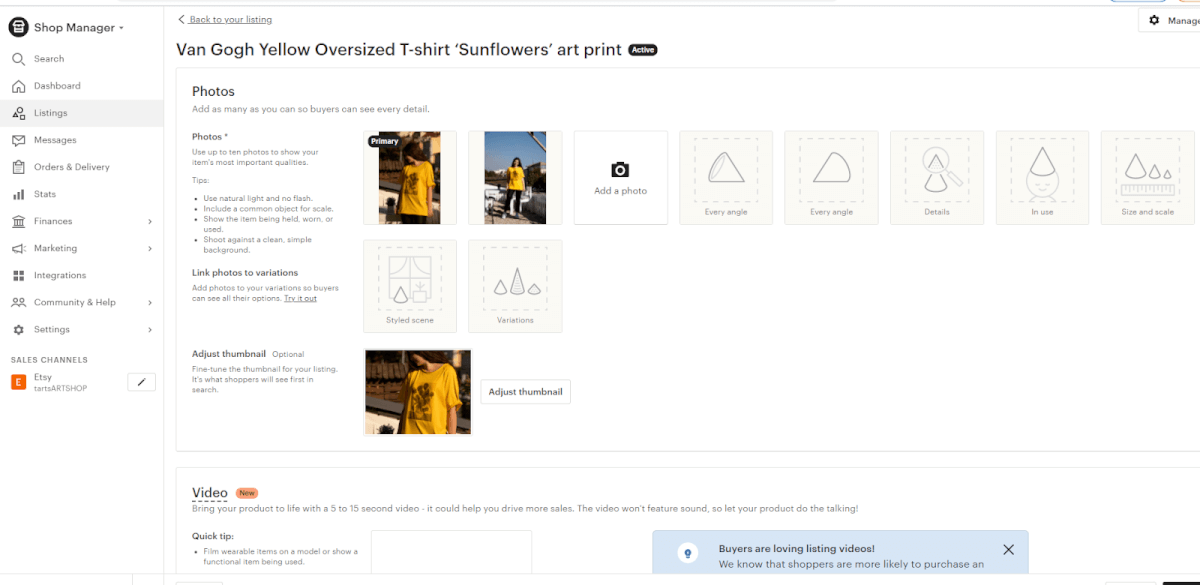
Task: Open the Shop Manager dropdown arrow
Action: (122, 28)
